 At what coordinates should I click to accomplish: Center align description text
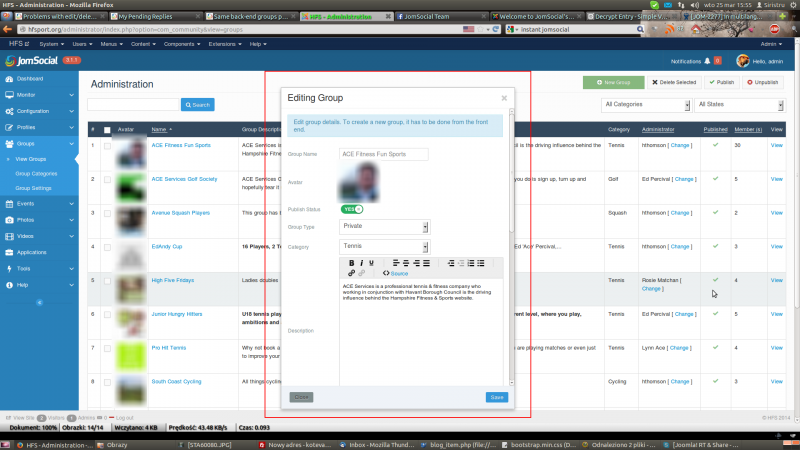point(406,263)
